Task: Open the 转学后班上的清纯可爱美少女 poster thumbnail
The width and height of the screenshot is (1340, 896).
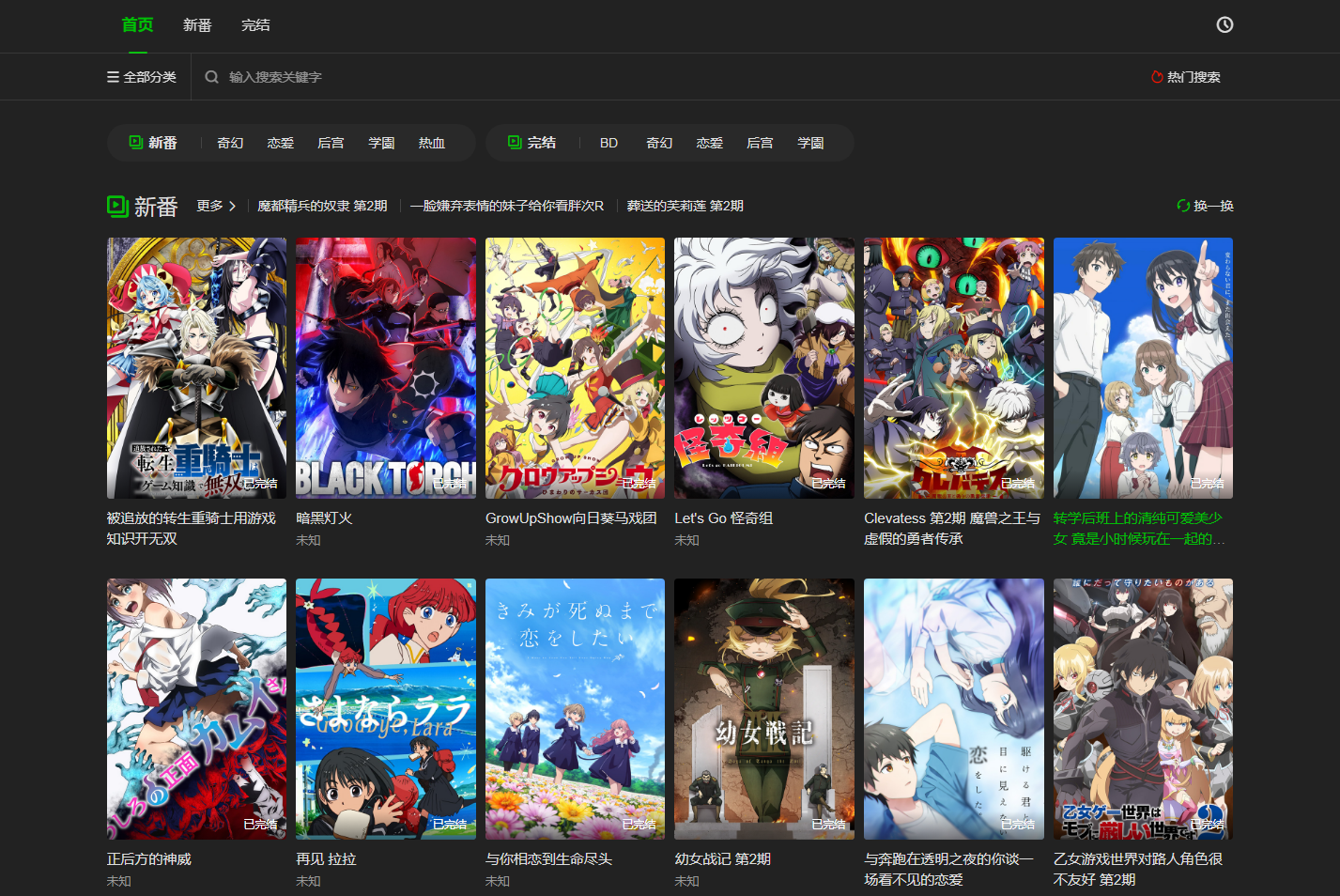Action: pyautogui.click(x=1143, y=368)
